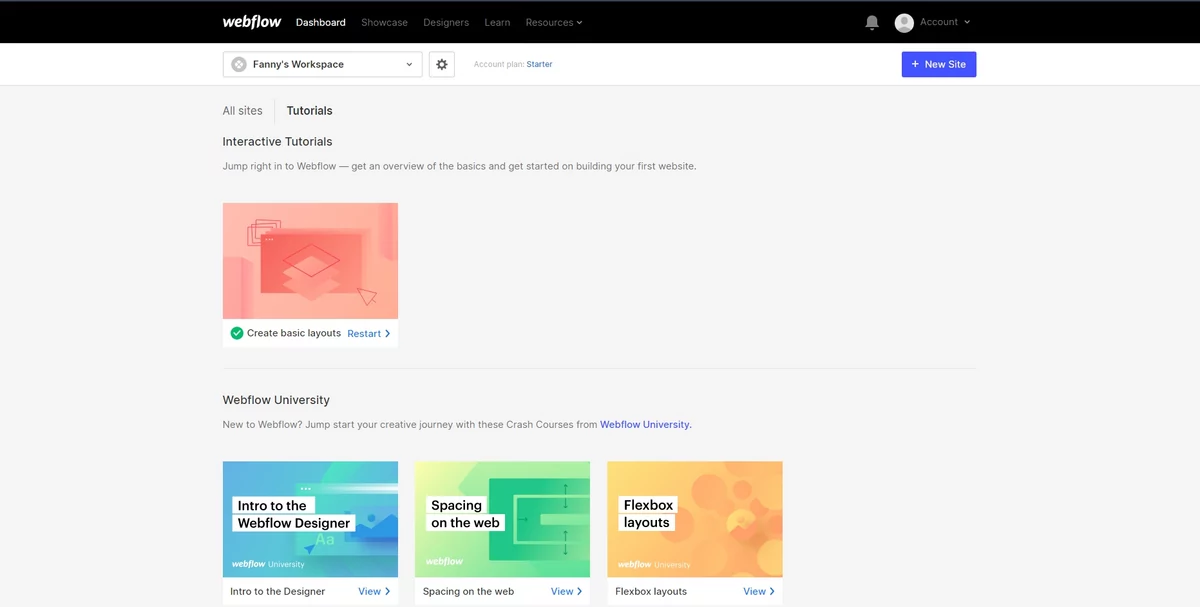Open Create basic layouts tutorial thumbnail

(310, 261)
